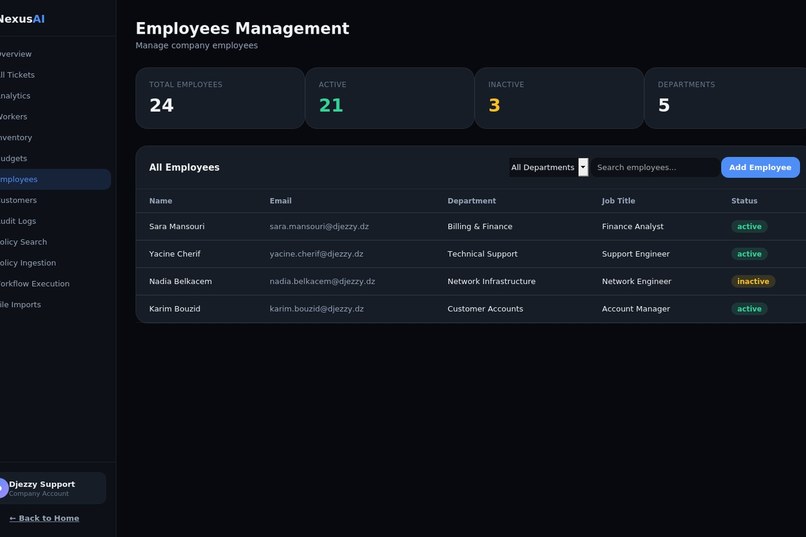Open Inventory in the sidebar

coord(16,138)
